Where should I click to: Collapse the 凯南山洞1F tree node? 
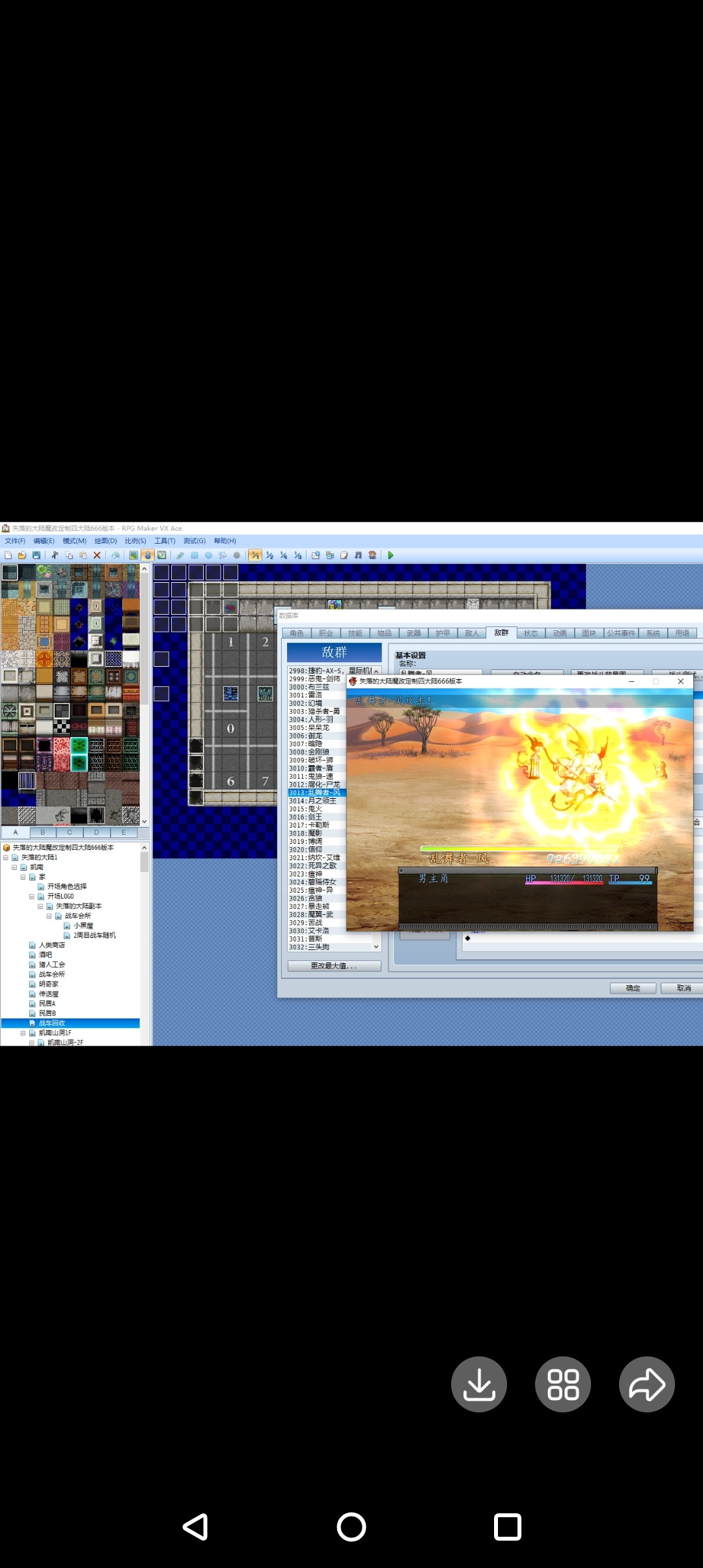[23, 1033]
